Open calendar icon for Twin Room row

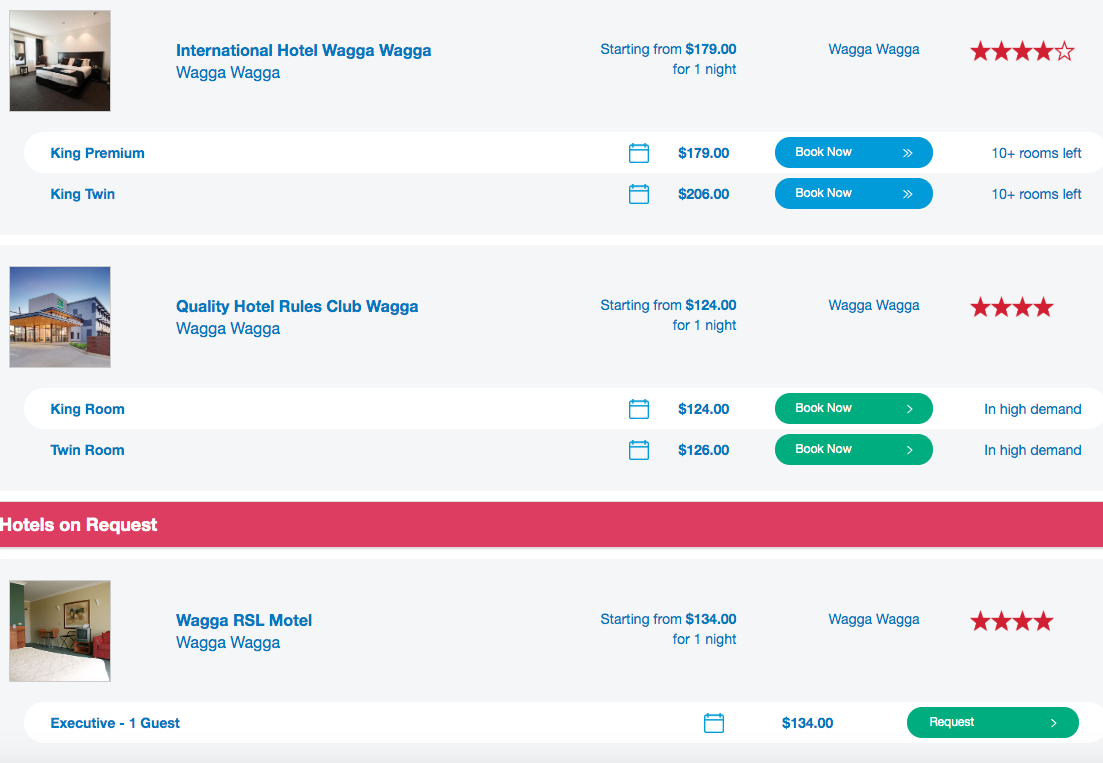point(639,449)
